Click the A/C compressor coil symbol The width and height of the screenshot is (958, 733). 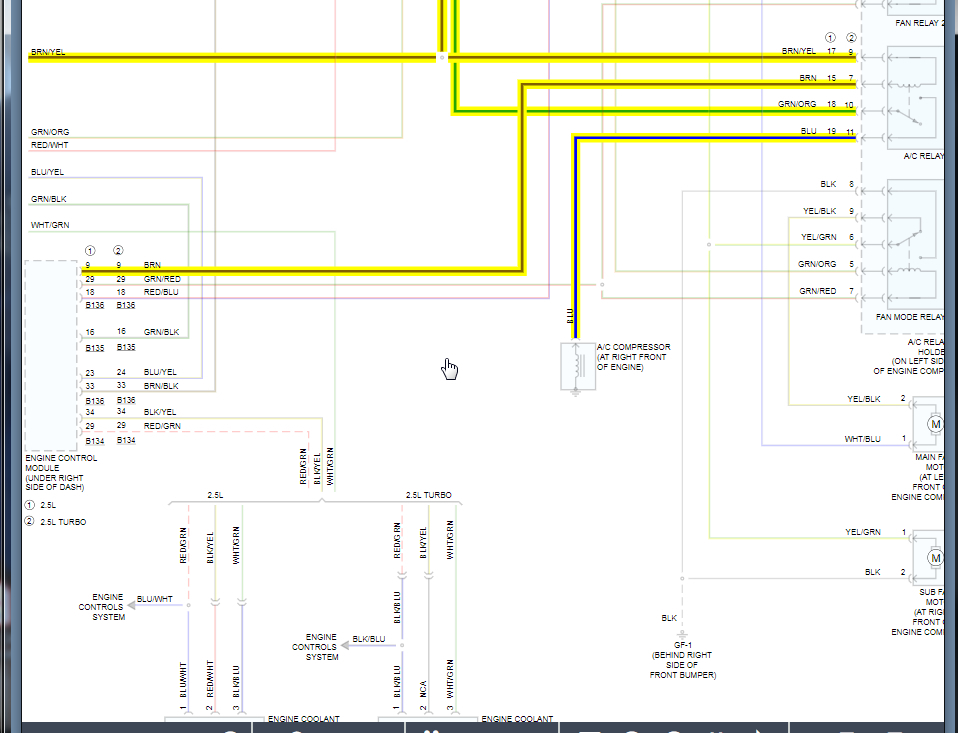[x=577, y=366]
